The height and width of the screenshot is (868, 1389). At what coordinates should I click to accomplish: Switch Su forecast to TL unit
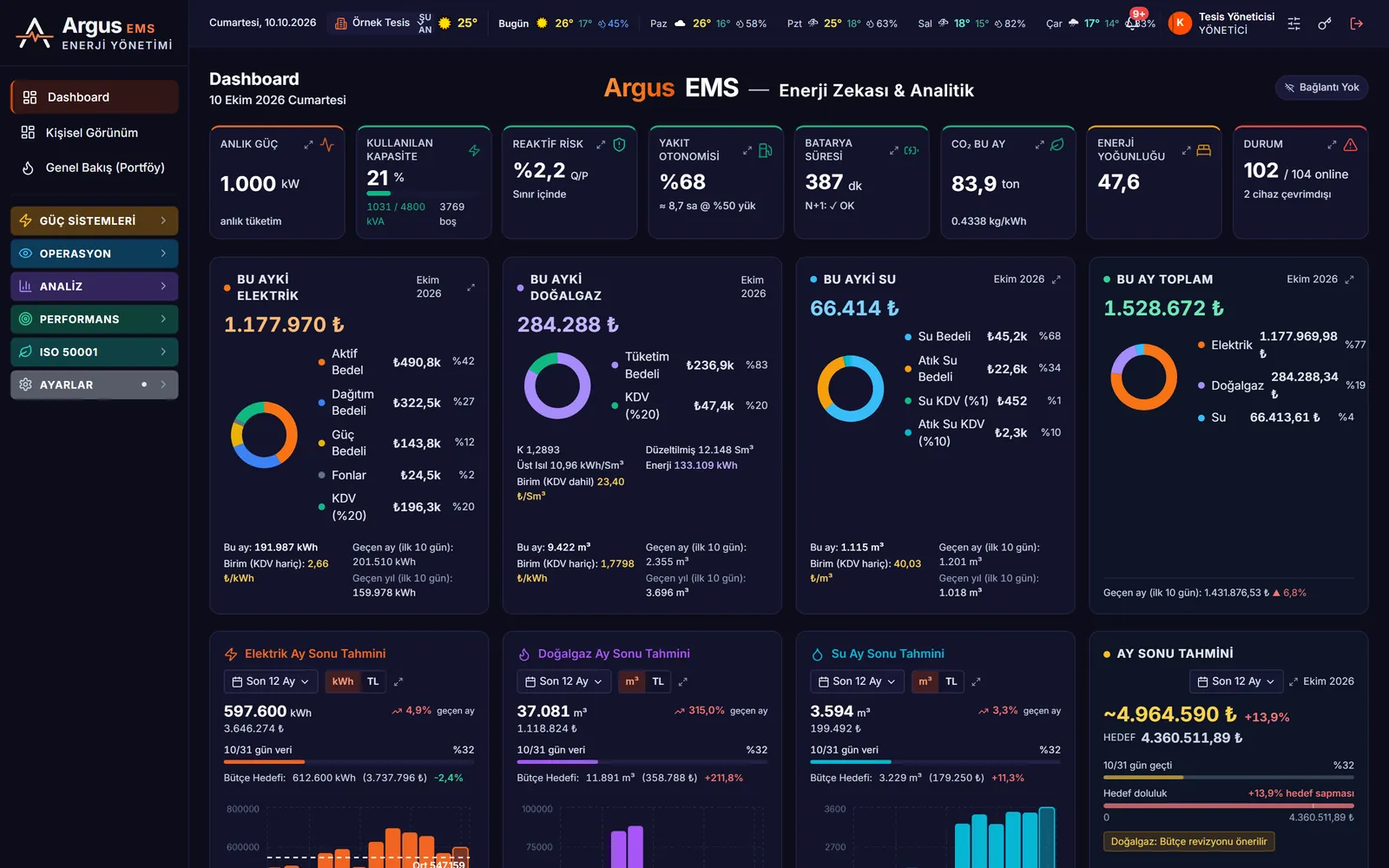[951, 681]
